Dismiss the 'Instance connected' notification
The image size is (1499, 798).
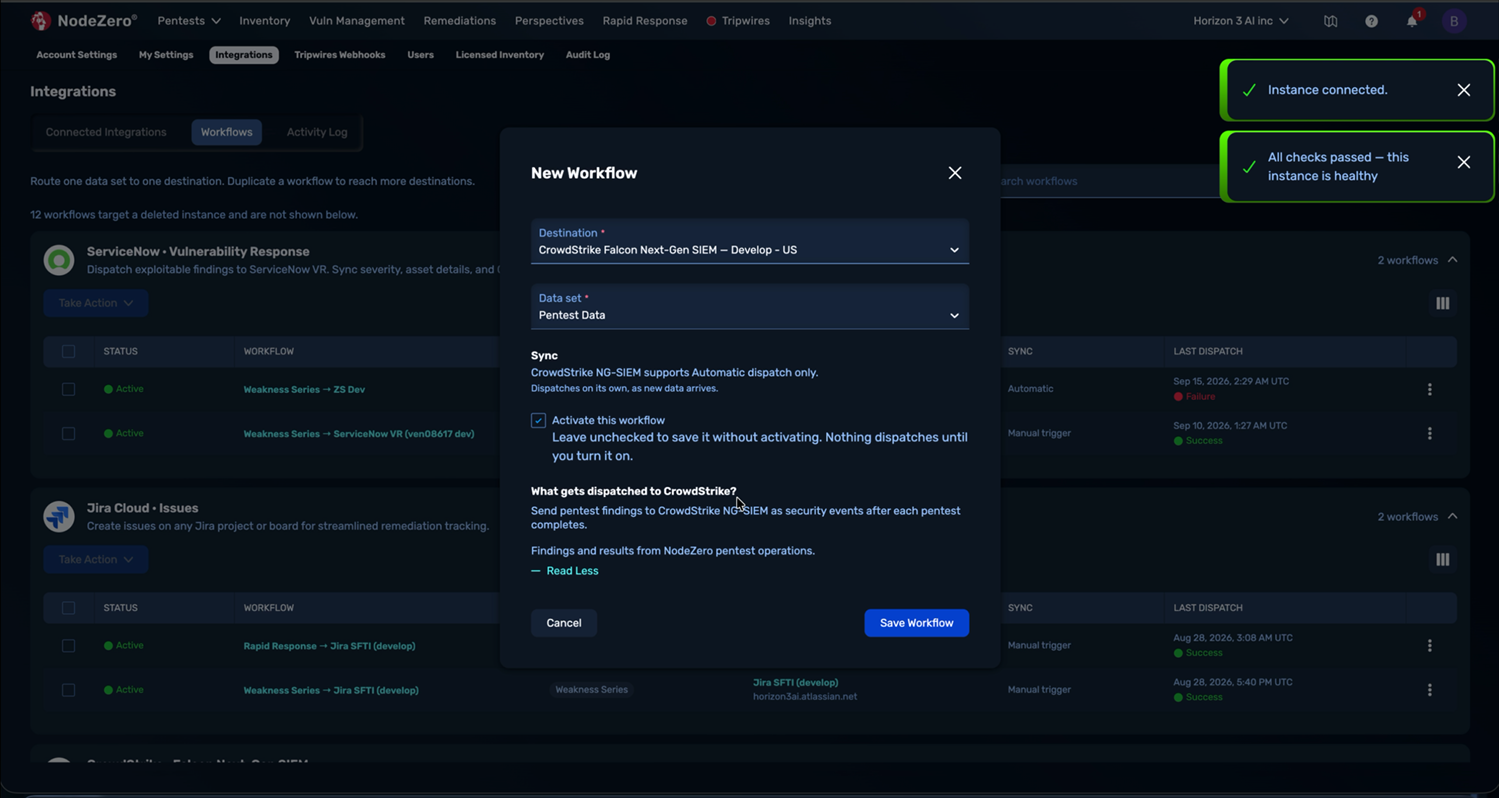(x=1463, y=90)
